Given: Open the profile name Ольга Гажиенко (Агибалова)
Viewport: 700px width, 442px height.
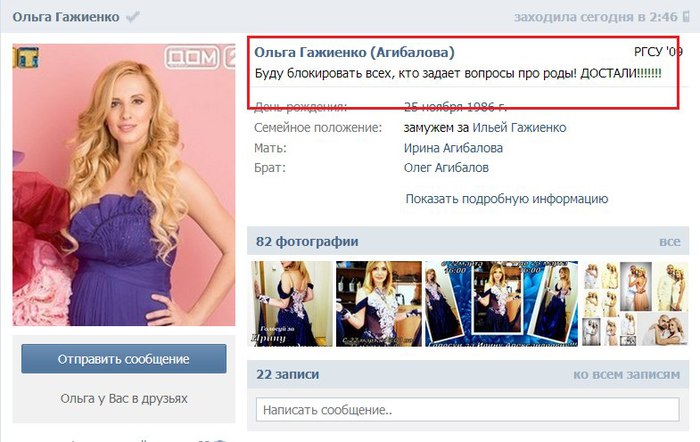Looking at the screenshot, I should [354, 52].
